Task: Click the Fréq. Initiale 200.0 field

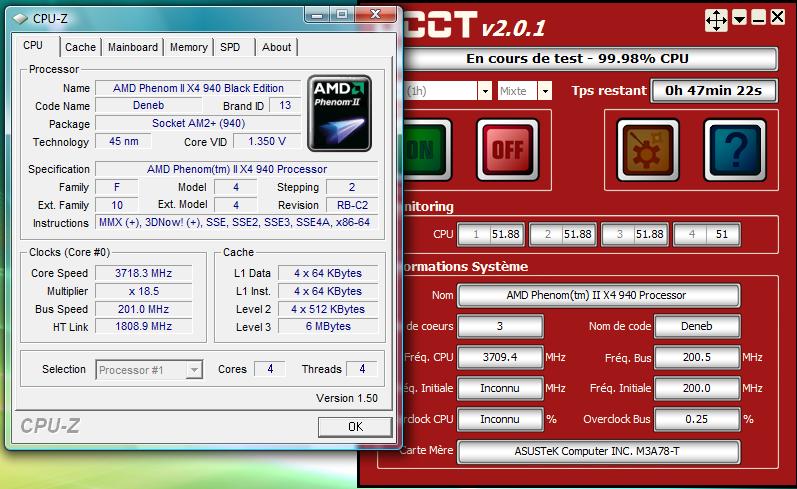Action: pyautogui.click(x=697, y=388)
